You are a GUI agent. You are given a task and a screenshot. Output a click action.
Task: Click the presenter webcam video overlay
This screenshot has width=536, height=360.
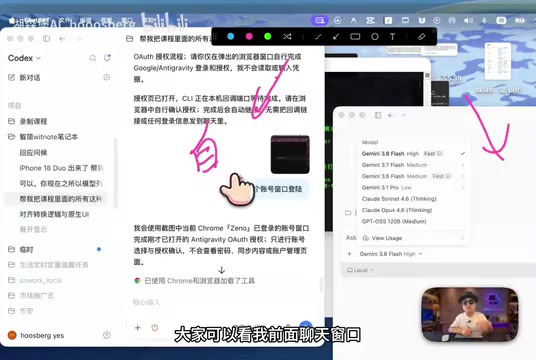[x=470, y=315]
